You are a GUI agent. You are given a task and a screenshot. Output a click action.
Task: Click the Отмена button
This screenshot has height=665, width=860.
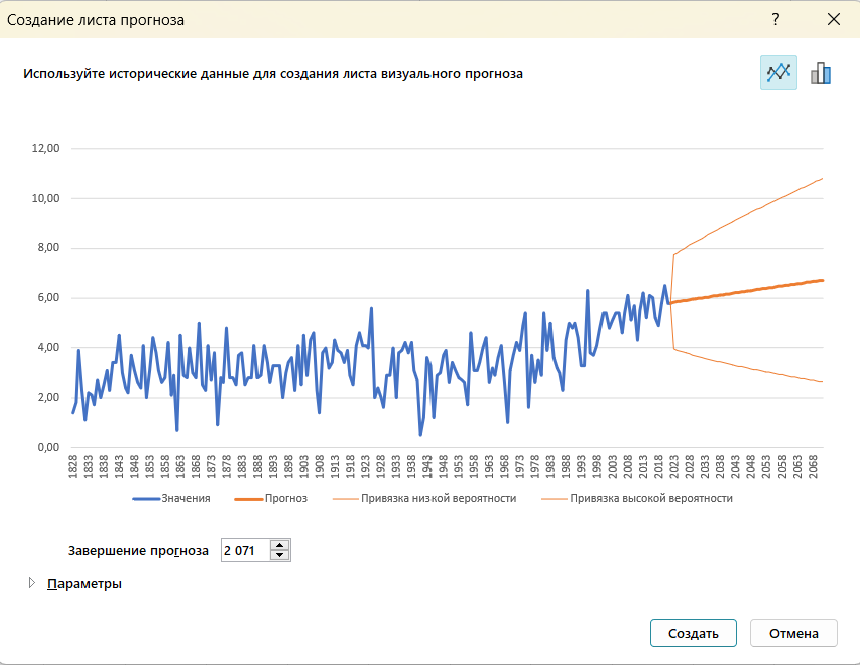(794, 633)
